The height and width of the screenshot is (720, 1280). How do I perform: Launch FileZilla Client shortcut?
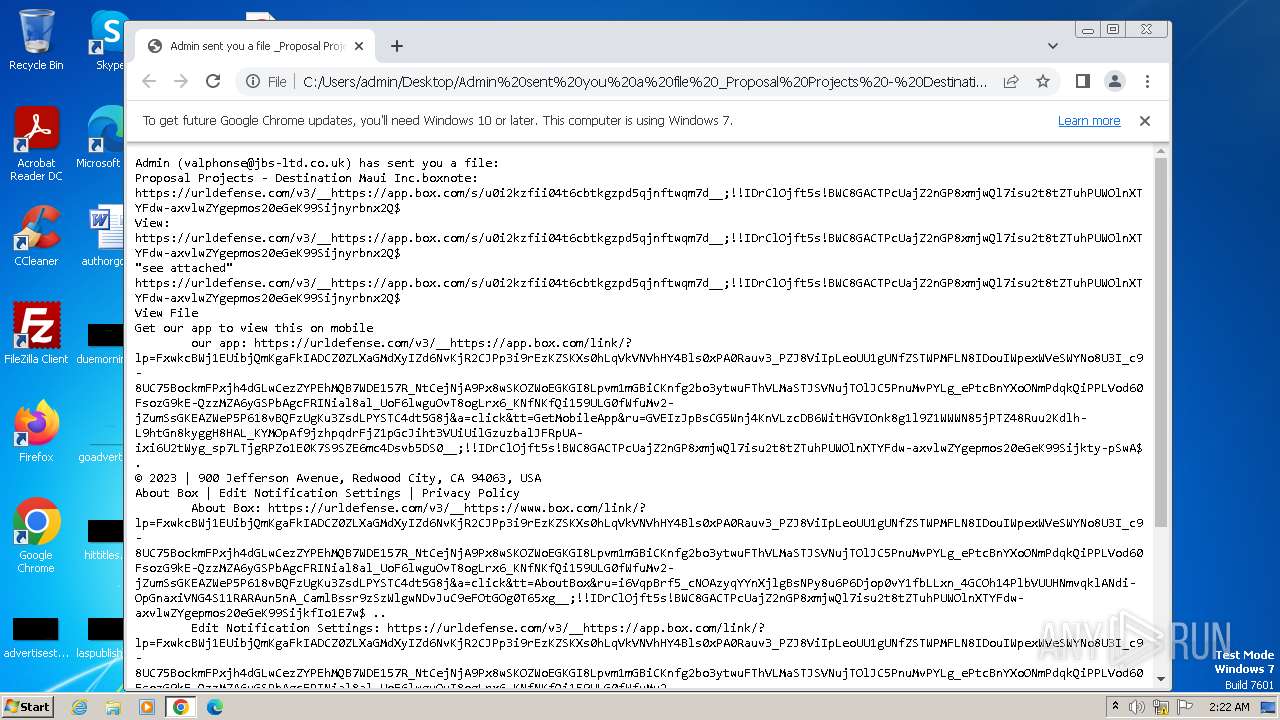coord(36,334)
